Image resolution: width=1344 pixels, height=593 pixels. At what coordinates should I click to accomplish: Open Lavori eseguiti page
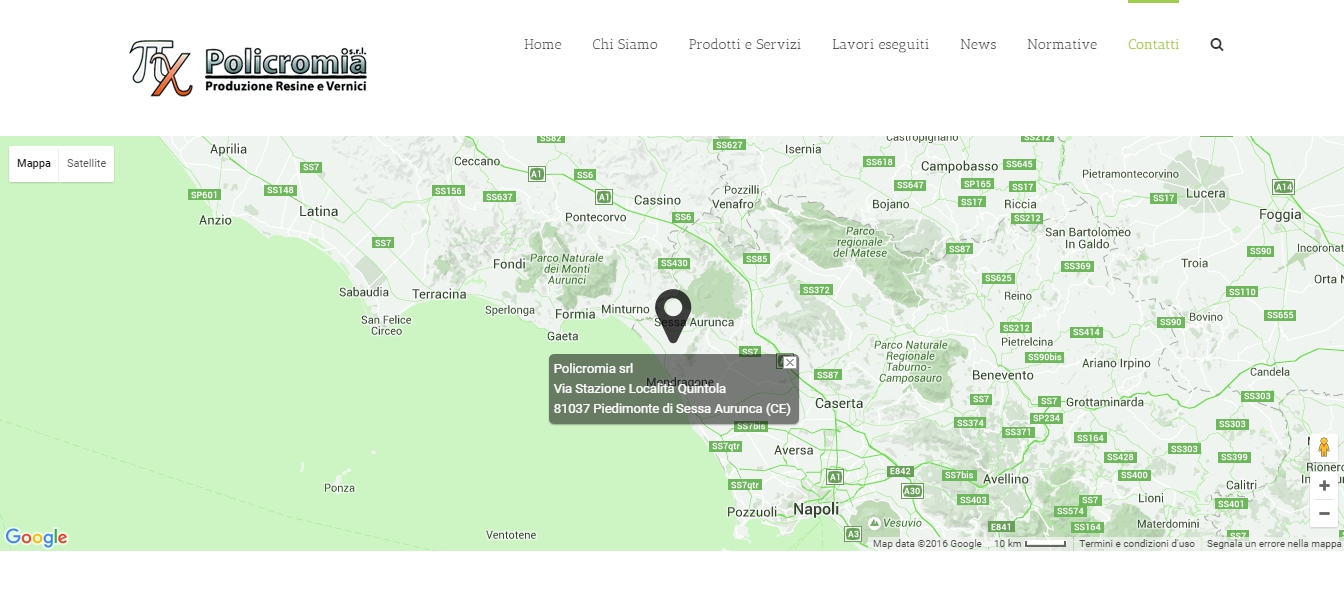tap(880, 44)
